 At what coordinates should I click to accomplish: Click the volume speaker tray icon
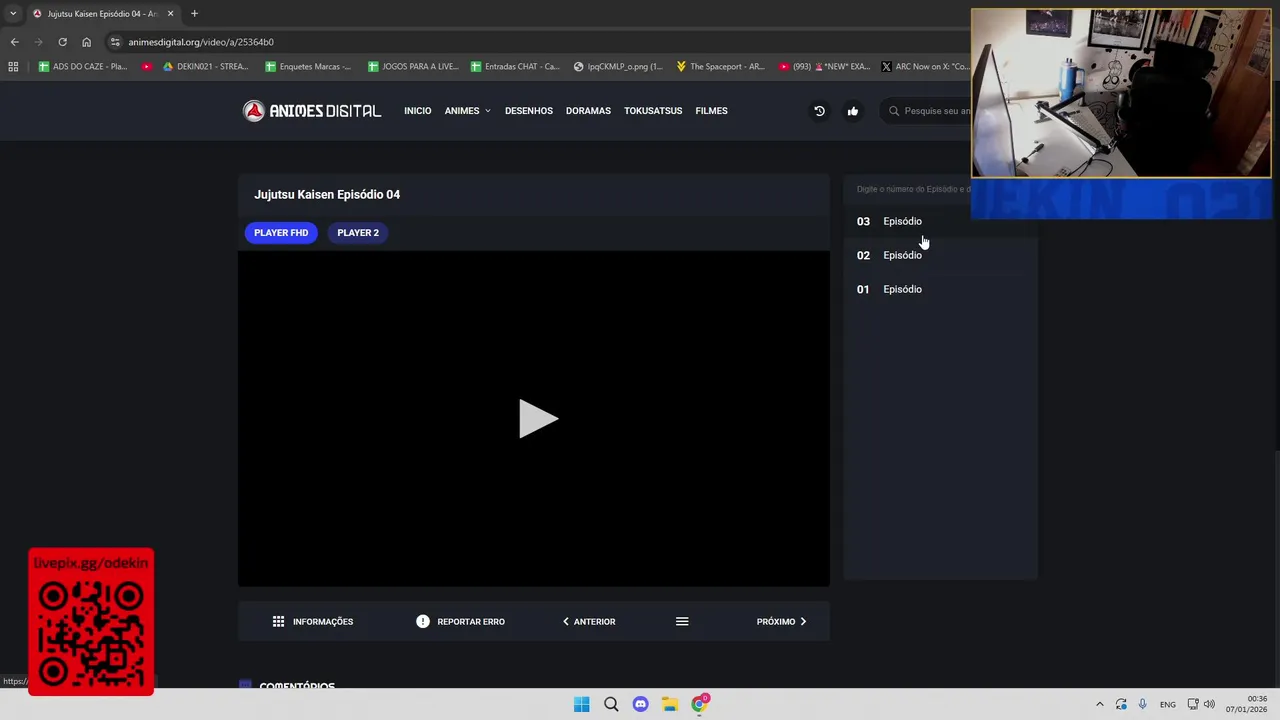[1209, 704]
